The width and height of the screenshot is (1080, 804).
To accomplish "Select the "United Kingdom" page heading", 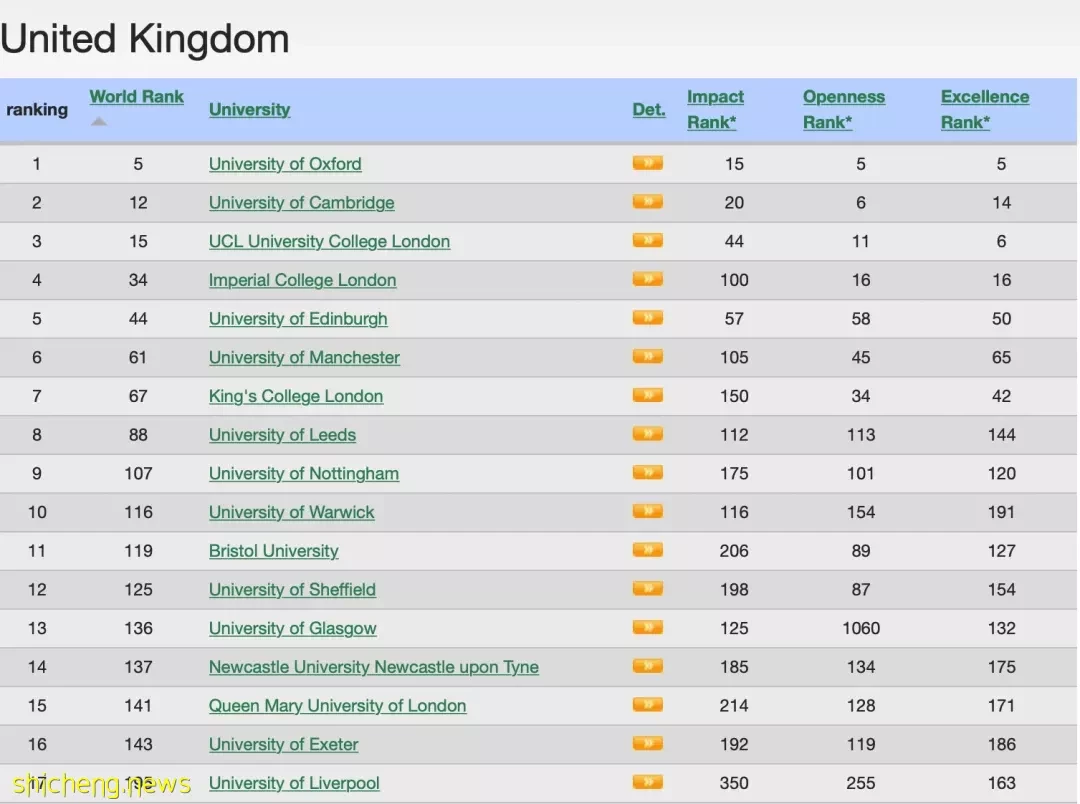I will pos(145,39).
